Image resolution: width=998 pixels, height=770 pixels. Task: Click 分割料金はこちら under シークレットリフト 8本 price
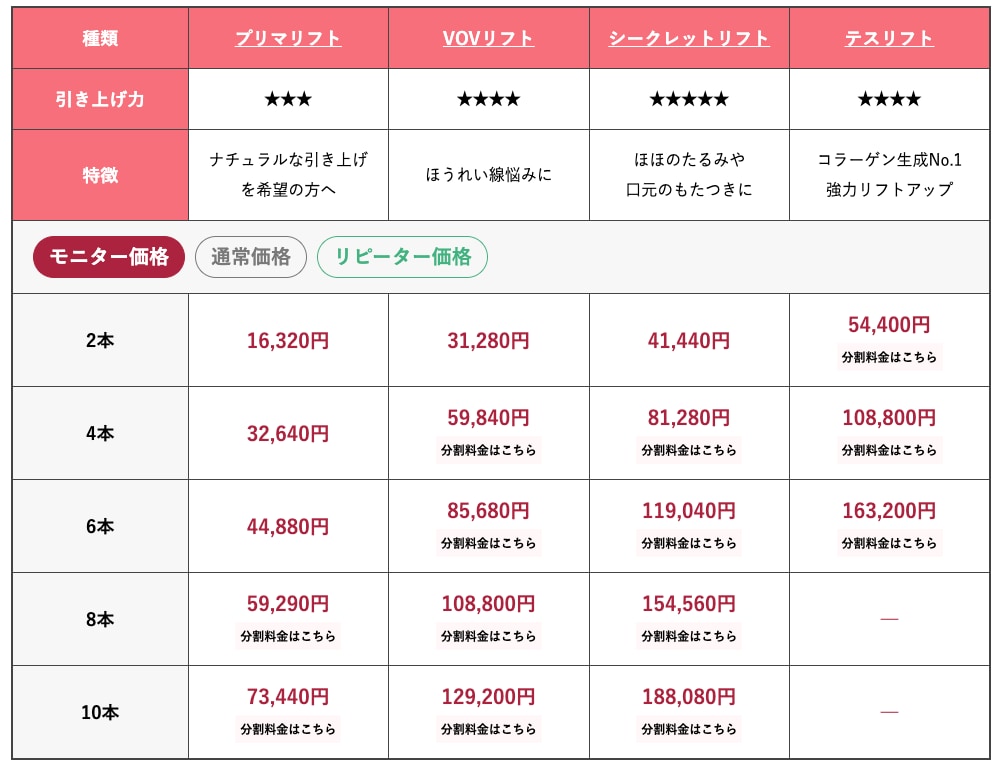coord(689,636)
